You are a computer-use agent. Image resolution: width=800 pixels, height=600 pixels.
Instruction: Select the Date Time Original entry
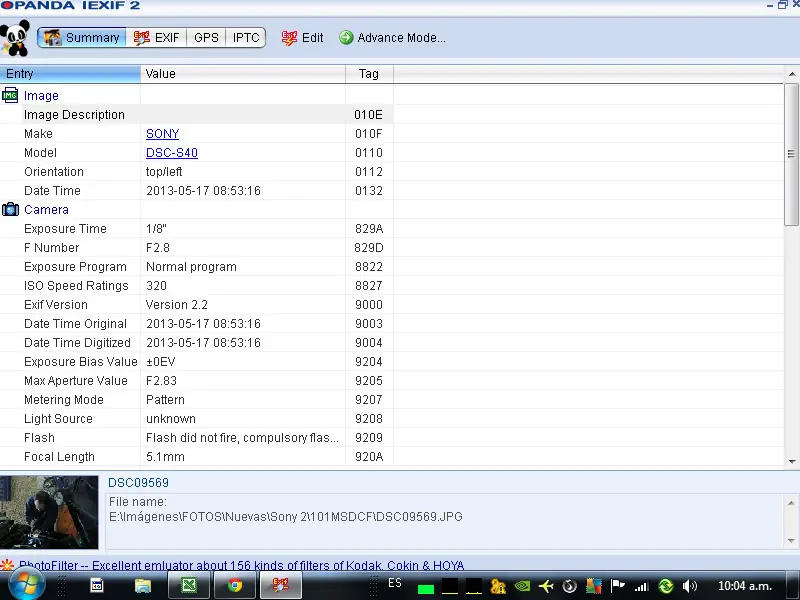(x=75, y=324)
